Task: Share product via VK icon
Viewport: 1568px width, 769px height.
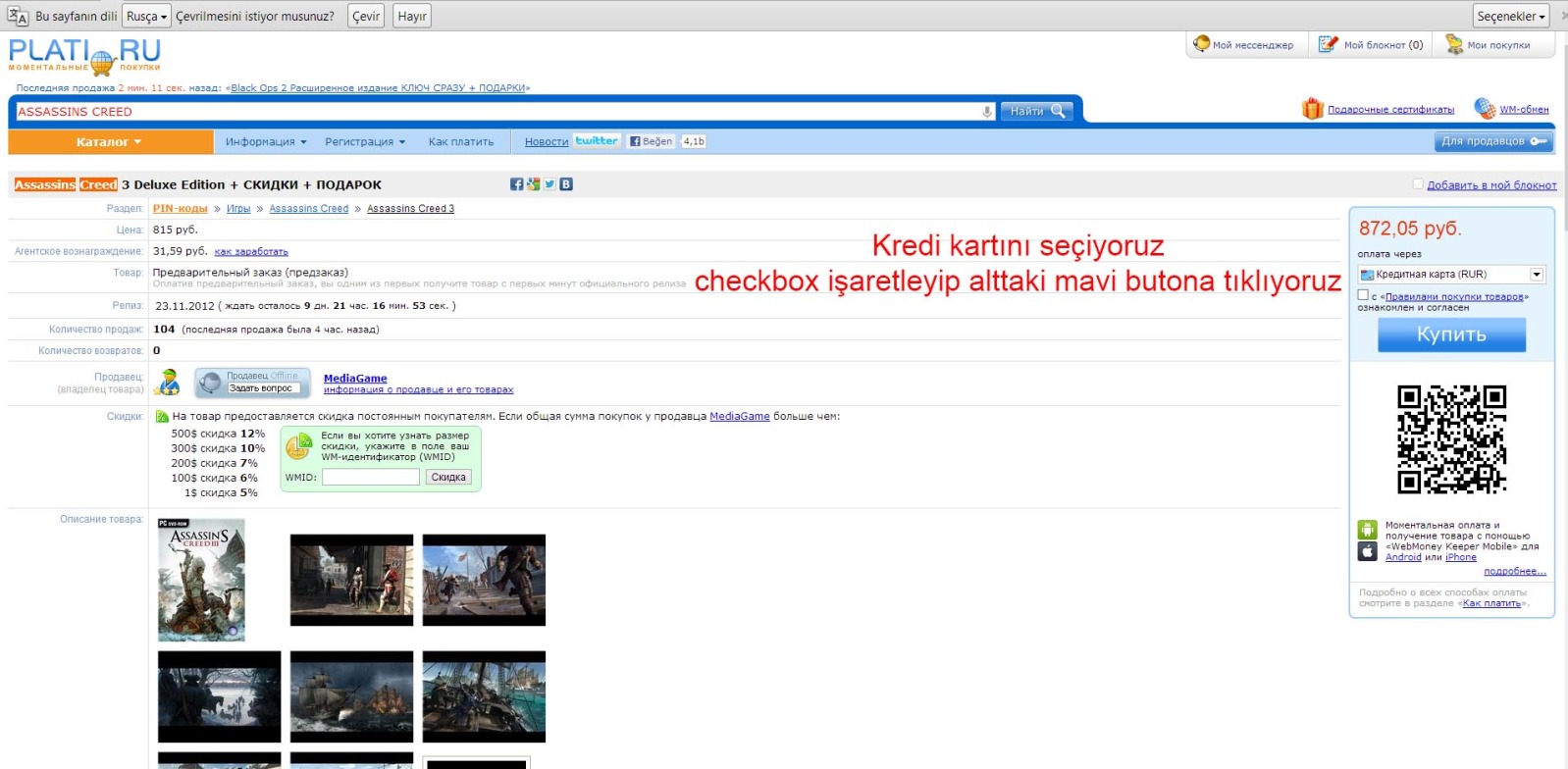Action: (566, 184)
